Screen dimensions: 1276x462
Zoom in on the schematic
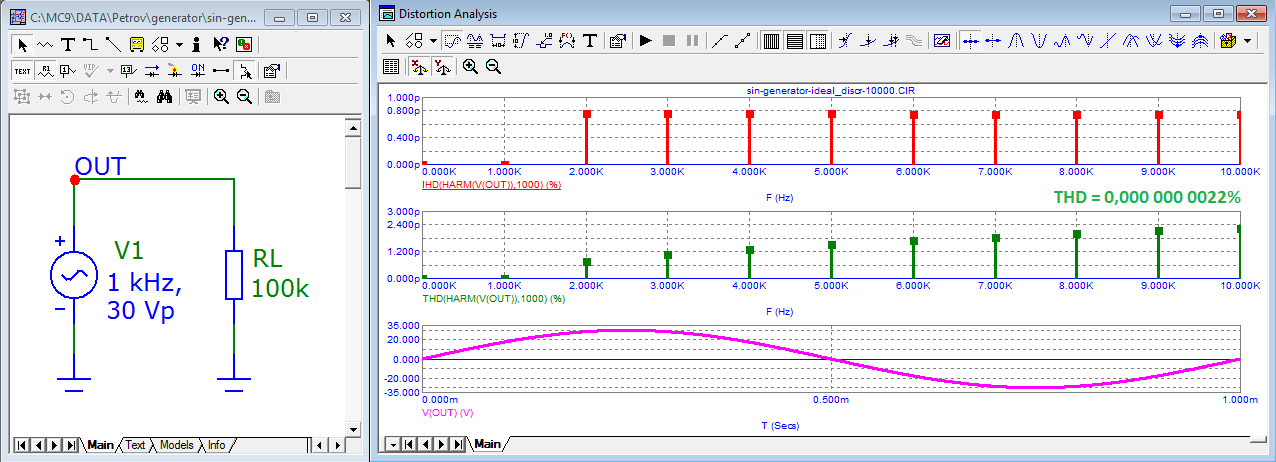[221, 96]
